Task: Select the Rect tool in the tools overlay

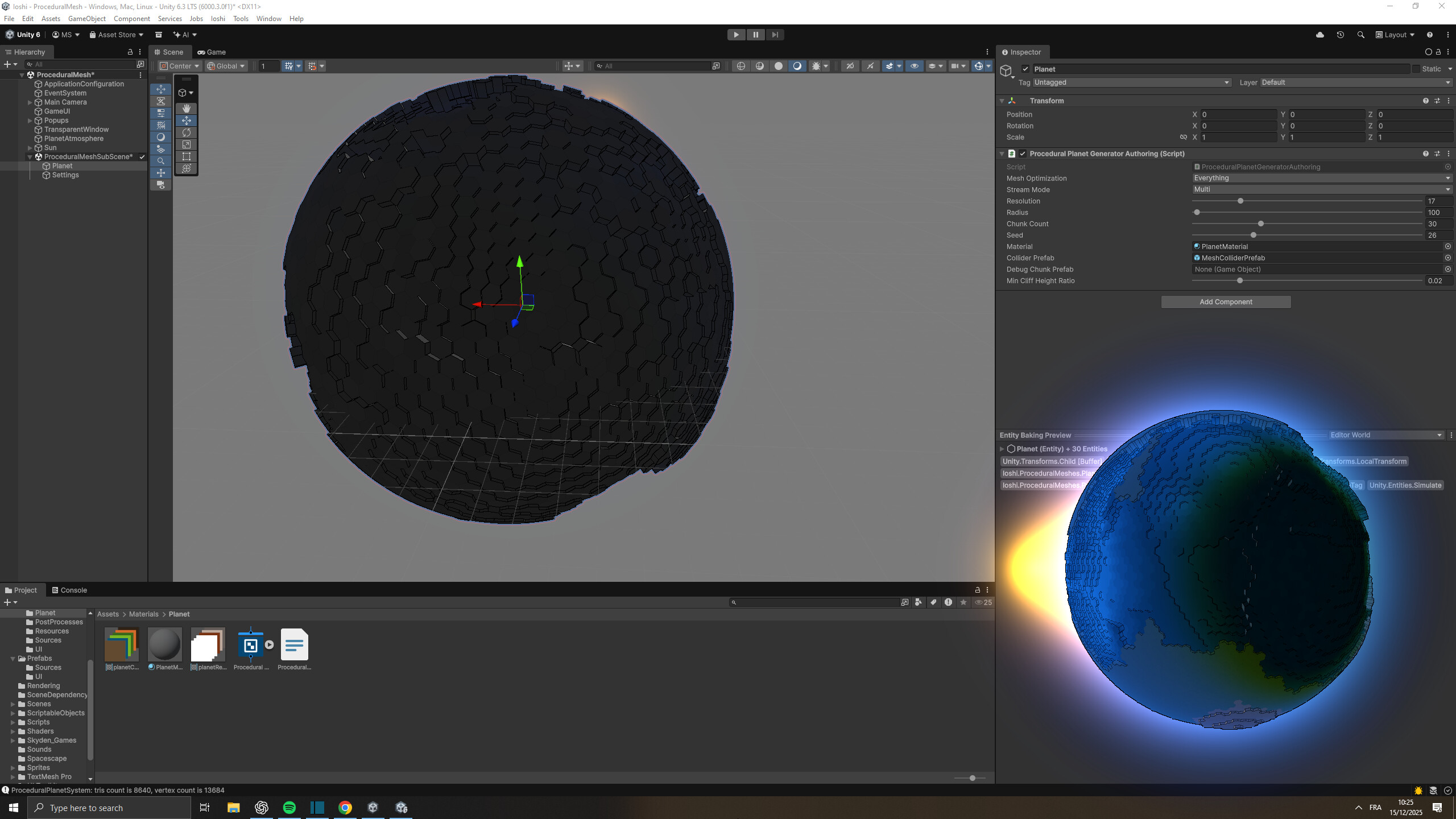Action: click(x=187, y=157)
